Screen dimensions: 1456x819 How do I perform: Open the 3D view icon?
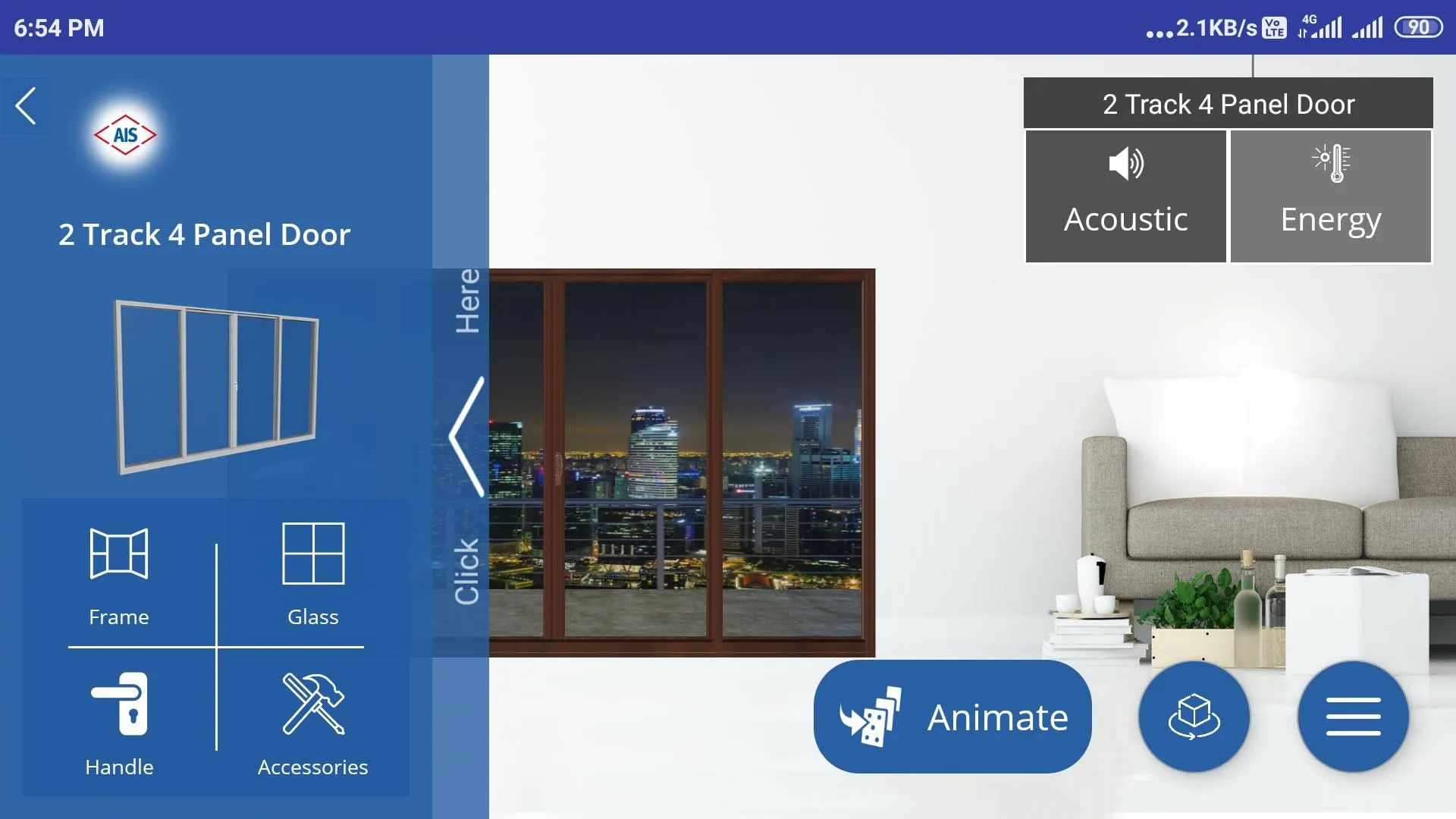(x=1195, y=716)
